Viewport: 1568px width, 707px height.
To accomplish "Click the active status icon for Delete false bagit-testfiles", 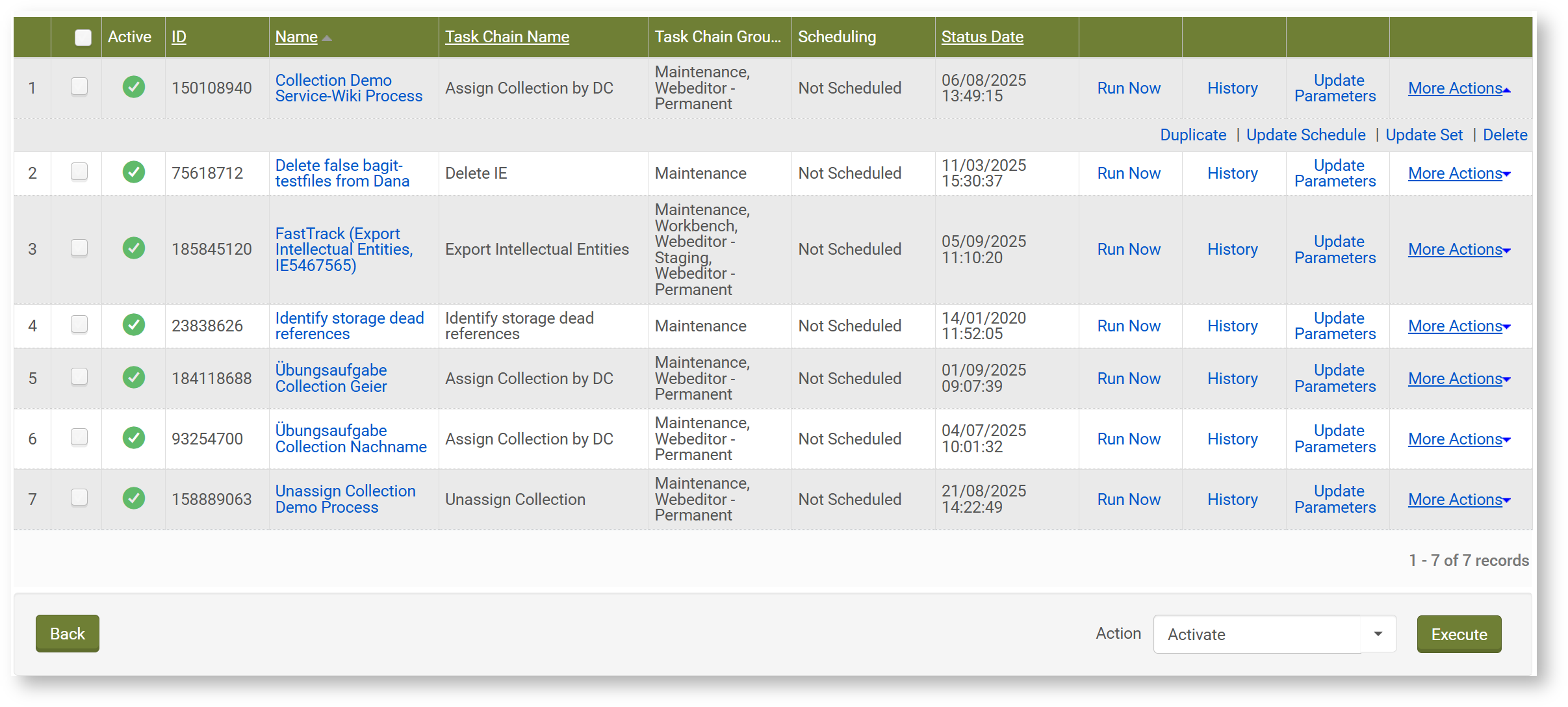I will click(x=134, y=172).
